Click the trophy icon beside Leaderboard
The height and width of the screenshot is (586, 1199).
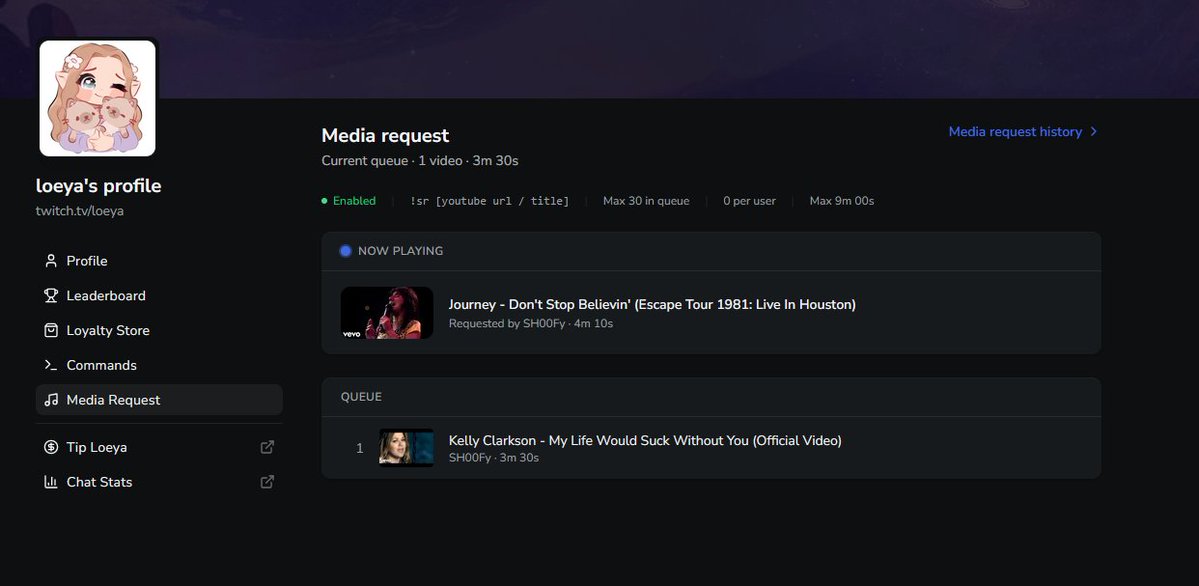51,295
